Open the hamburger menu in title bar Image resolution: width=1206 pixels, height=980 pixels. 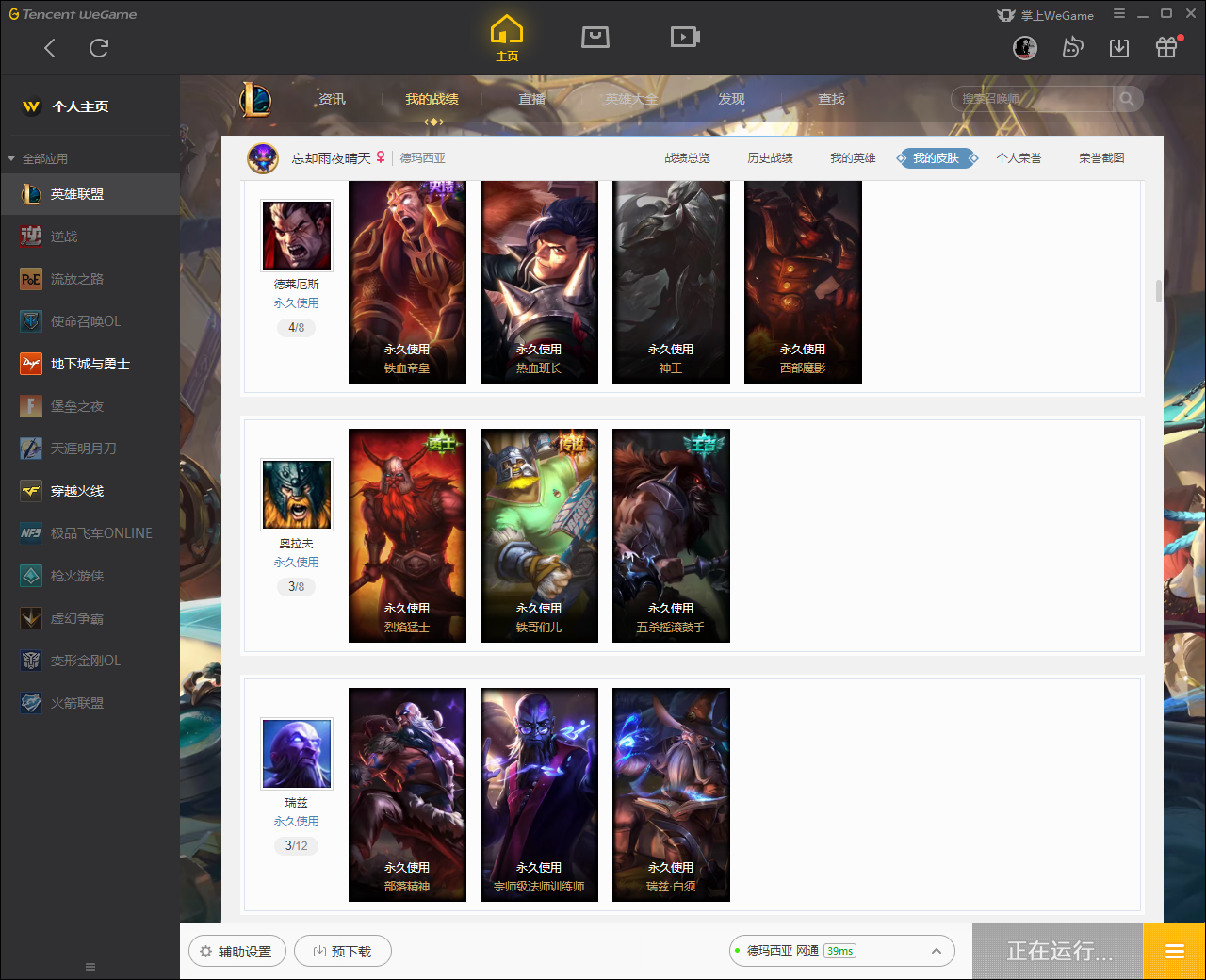pyautogui.click(x=1119, y=14)
